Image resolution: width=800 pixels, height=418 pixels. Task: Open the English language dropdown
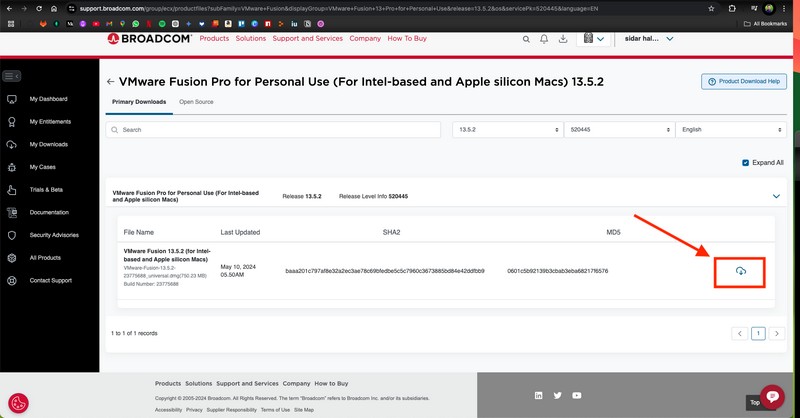[x=731, y=130]
